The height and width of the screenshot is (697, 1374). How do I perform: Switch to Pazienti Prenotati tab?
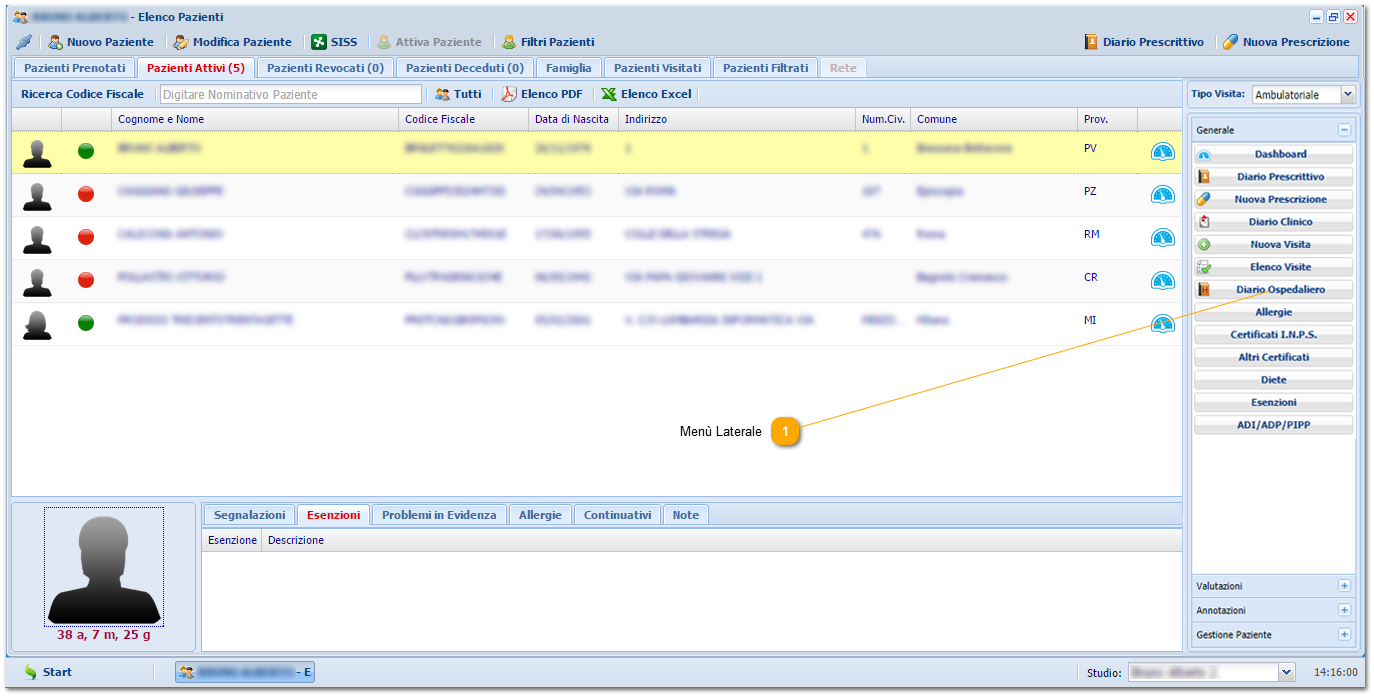click(x=74, y=68)
